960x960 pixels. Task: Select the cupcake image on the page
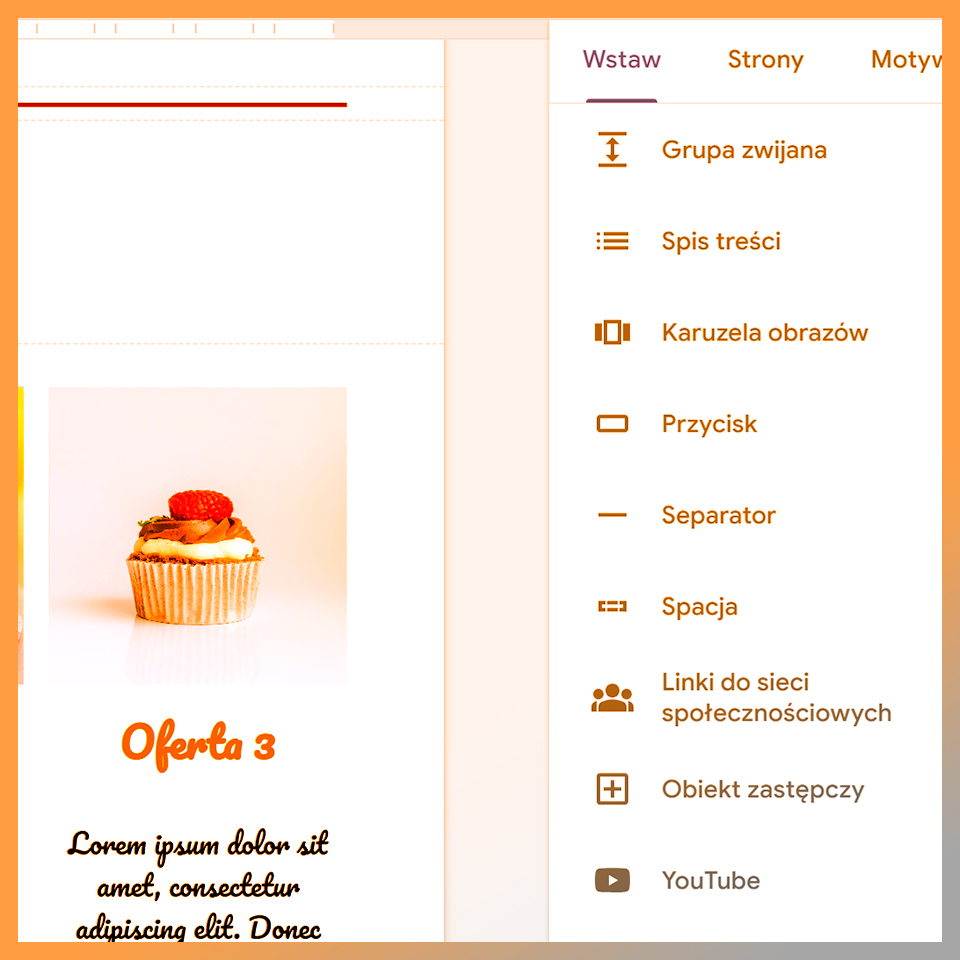(198, 535)
